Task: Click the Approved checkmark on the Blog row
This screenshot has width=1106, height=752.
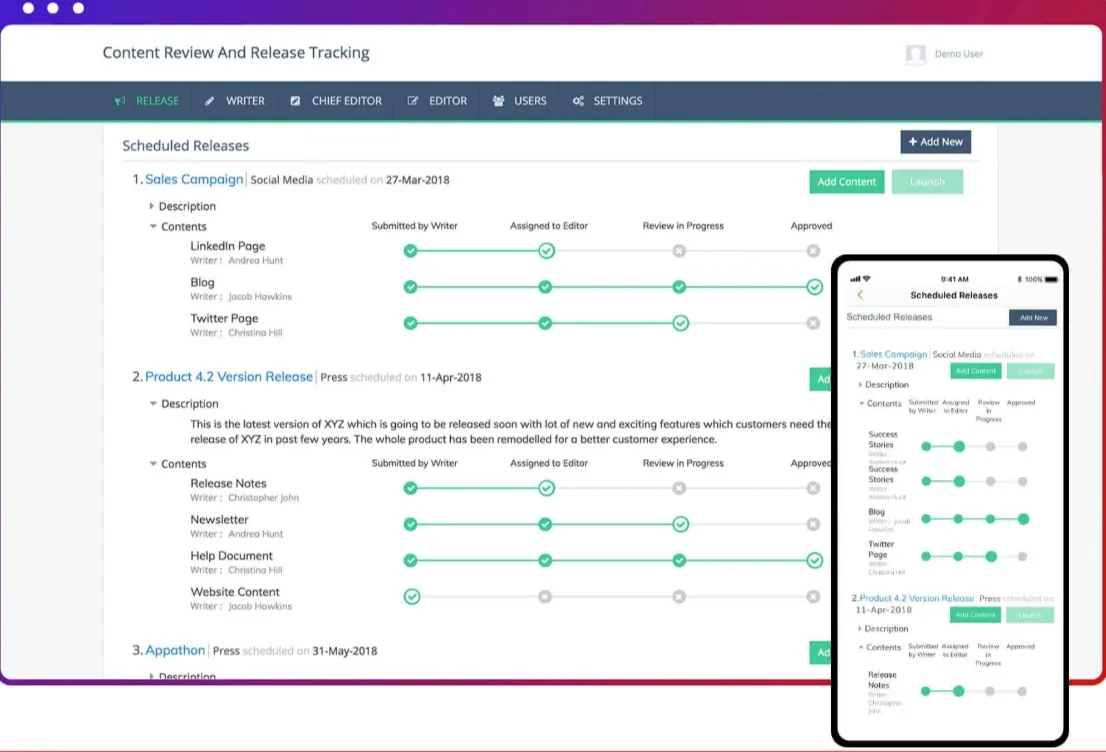Action: coord(815,287)
